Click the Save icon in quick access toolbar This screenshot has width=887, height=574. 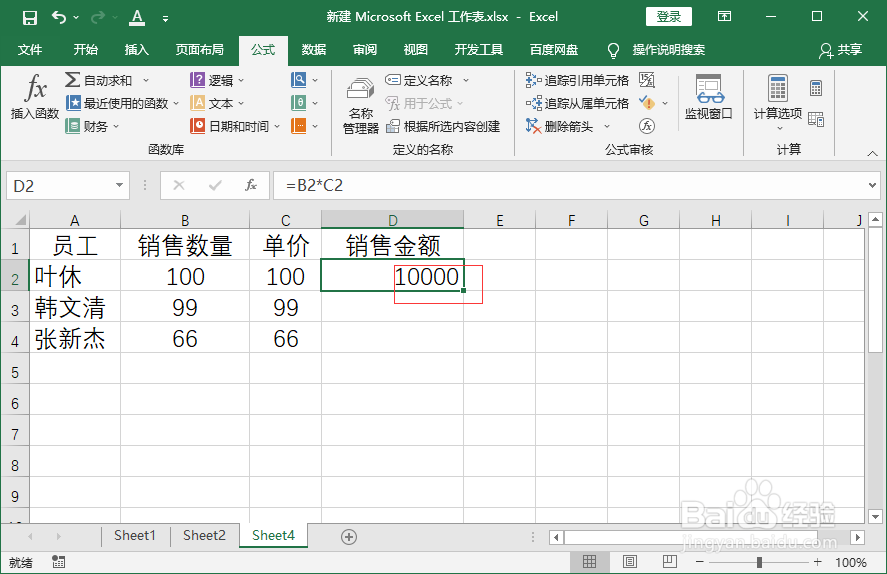coord(29,18)
